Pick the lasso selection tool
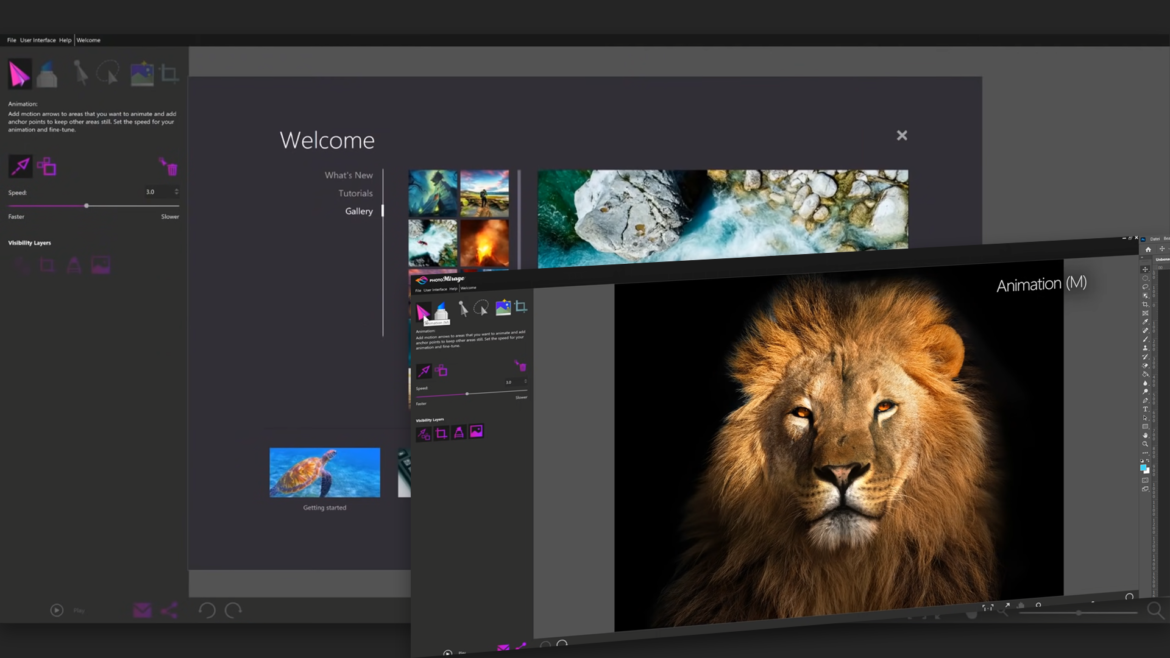 click(108, 73)
